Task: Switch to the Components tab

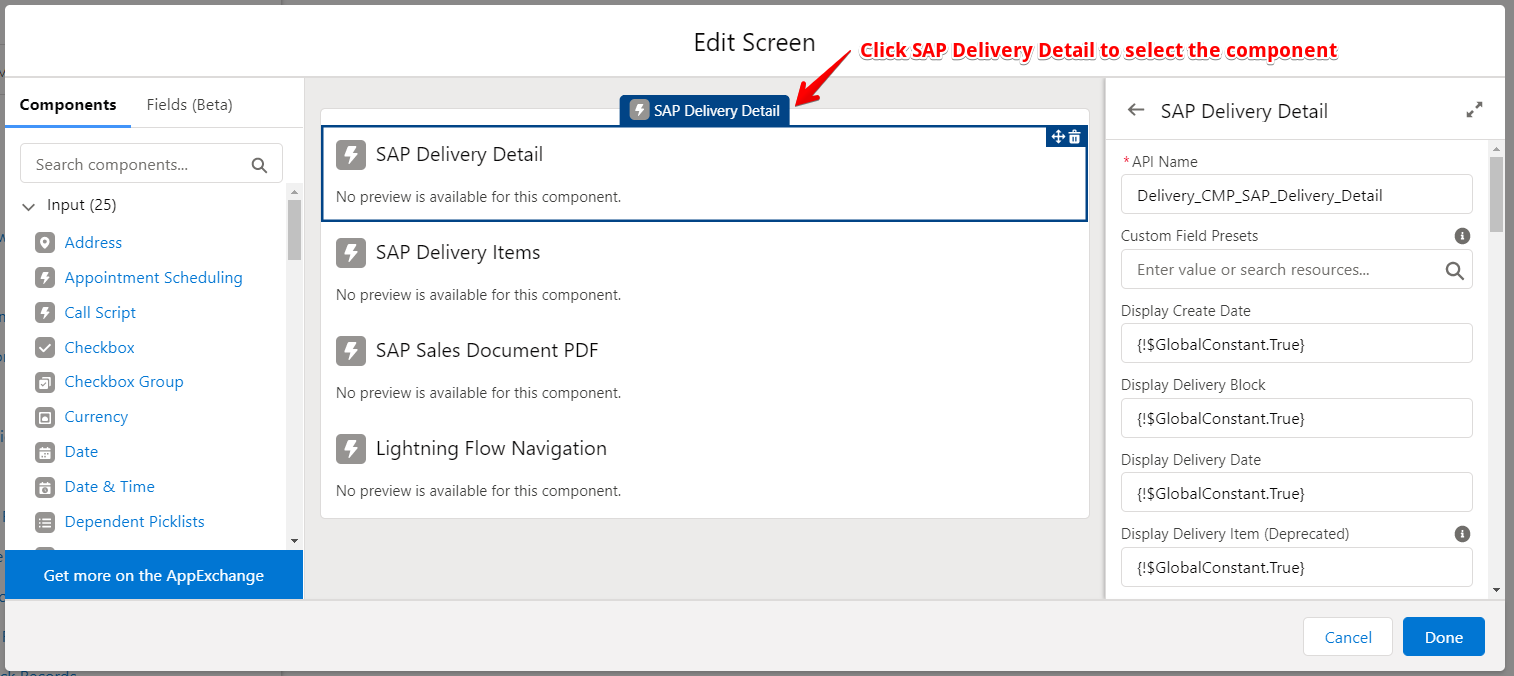Action: 68,104
